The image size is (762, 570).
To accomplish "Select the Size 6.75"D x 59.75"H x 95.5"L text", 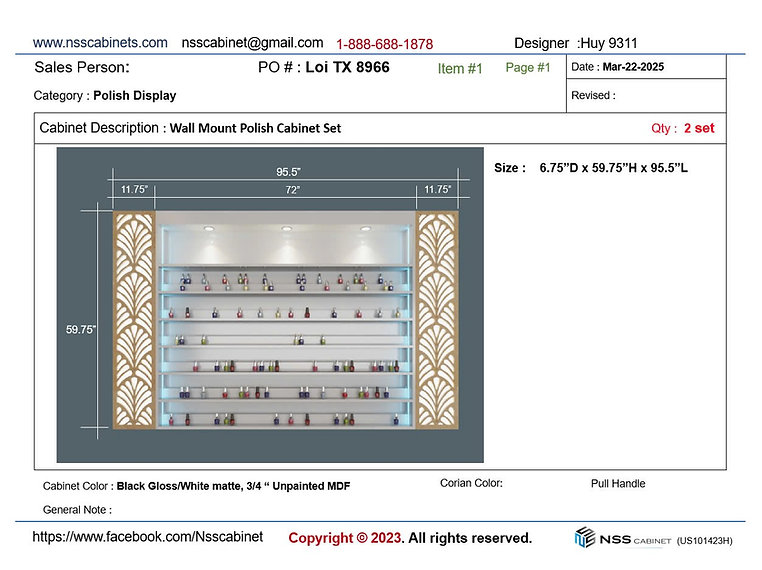I will pos(591,168).
